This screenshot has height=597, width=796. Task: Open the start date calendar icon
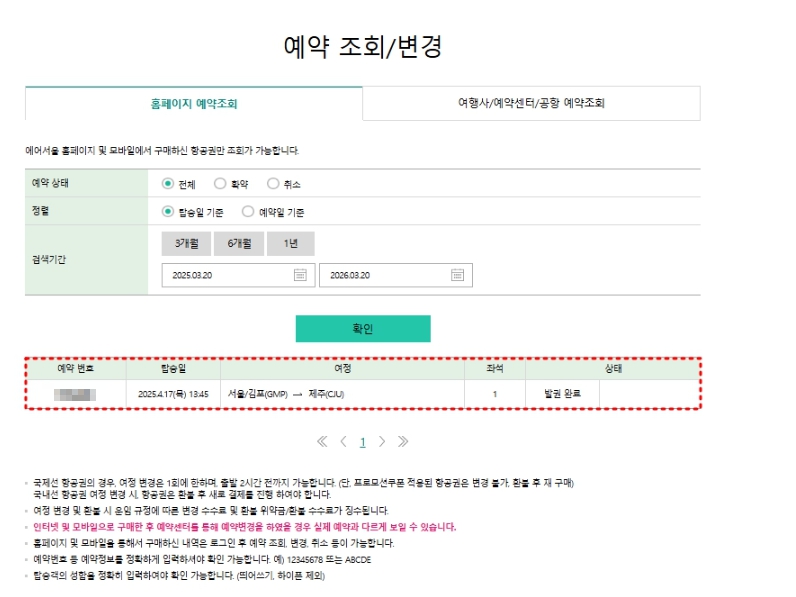click(x=300, y=275)
